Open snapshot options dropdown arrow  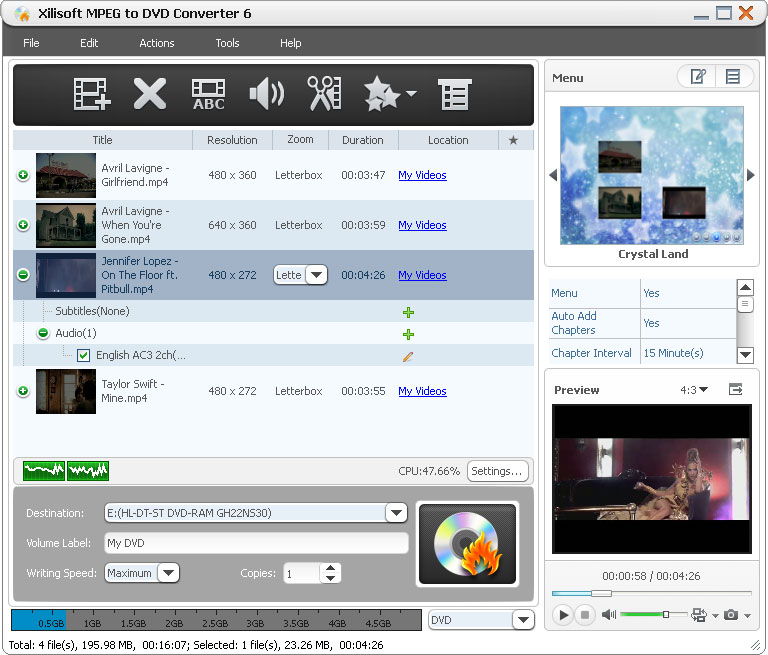tap(747, 615)
